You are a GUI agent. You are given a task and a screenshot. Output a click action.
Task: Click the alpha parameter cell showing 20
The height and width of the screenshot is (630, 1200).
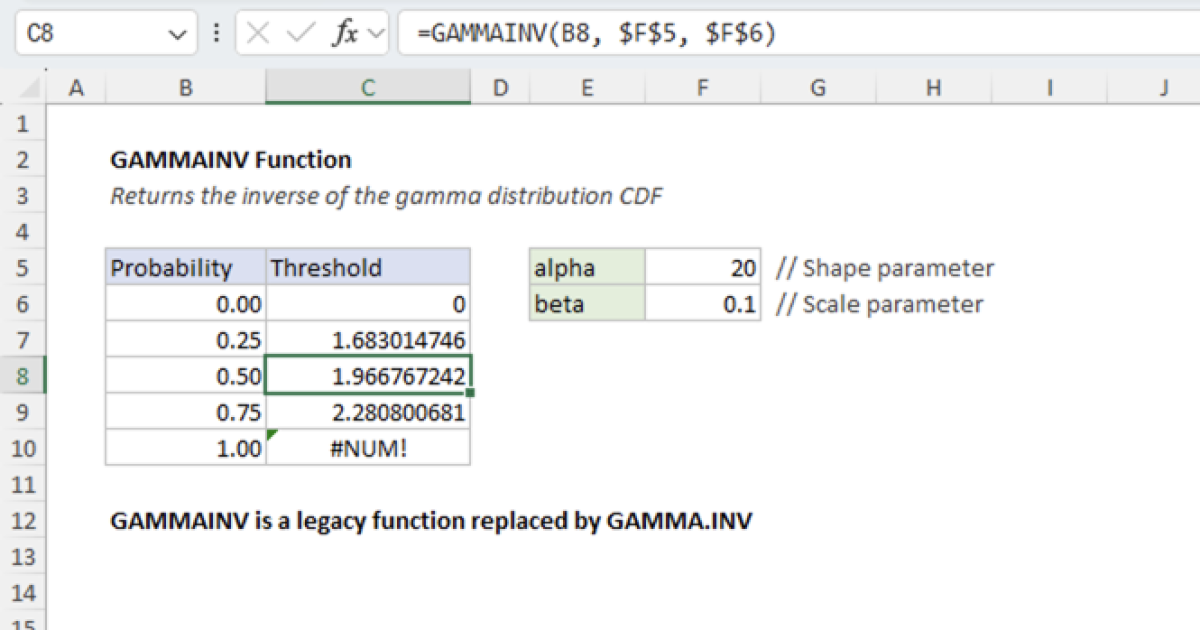click(x=705, y=267)
